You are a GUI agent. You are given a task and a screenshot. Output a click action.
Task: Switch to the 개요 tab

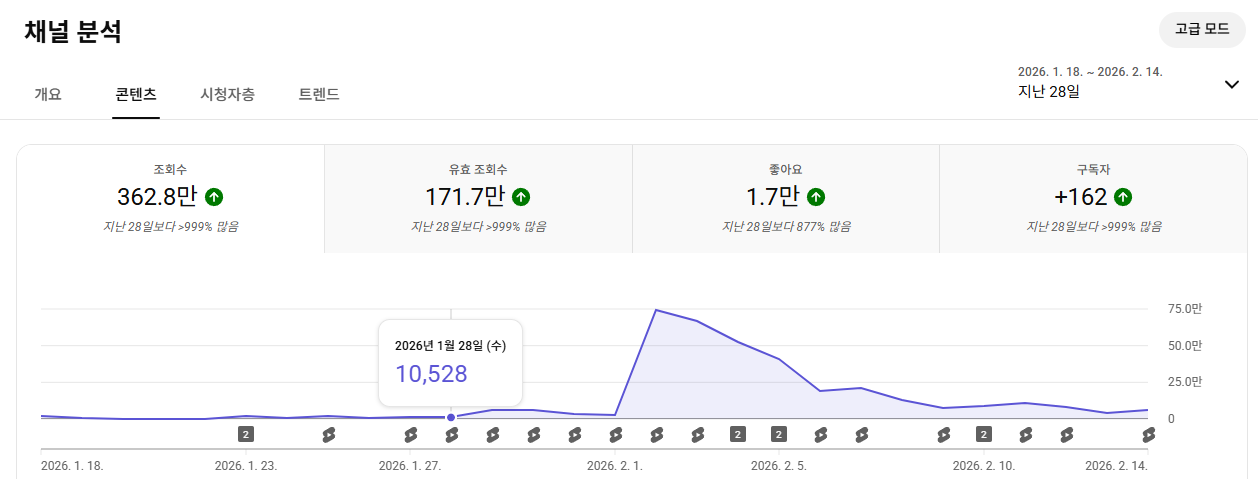48,95
